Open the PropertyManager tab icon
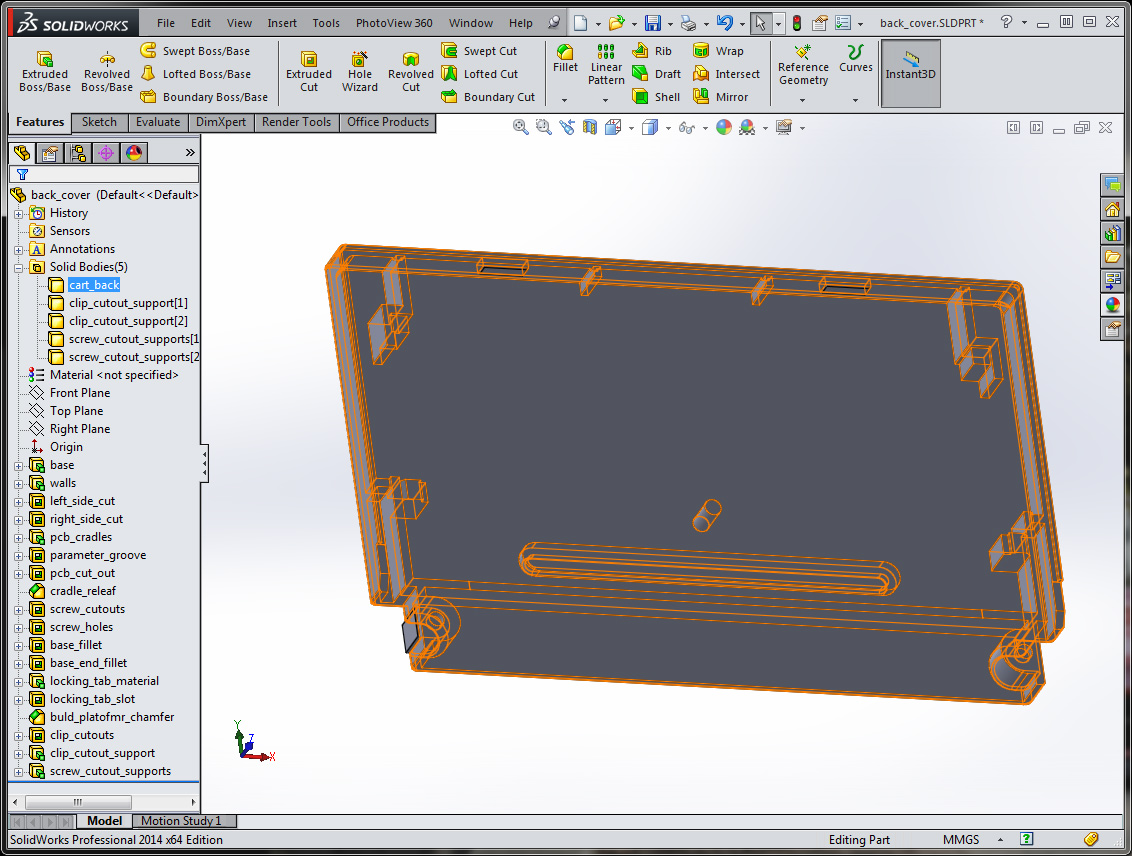The height and width of the screenshot is (856, 1132). click(x=50, y=153)
